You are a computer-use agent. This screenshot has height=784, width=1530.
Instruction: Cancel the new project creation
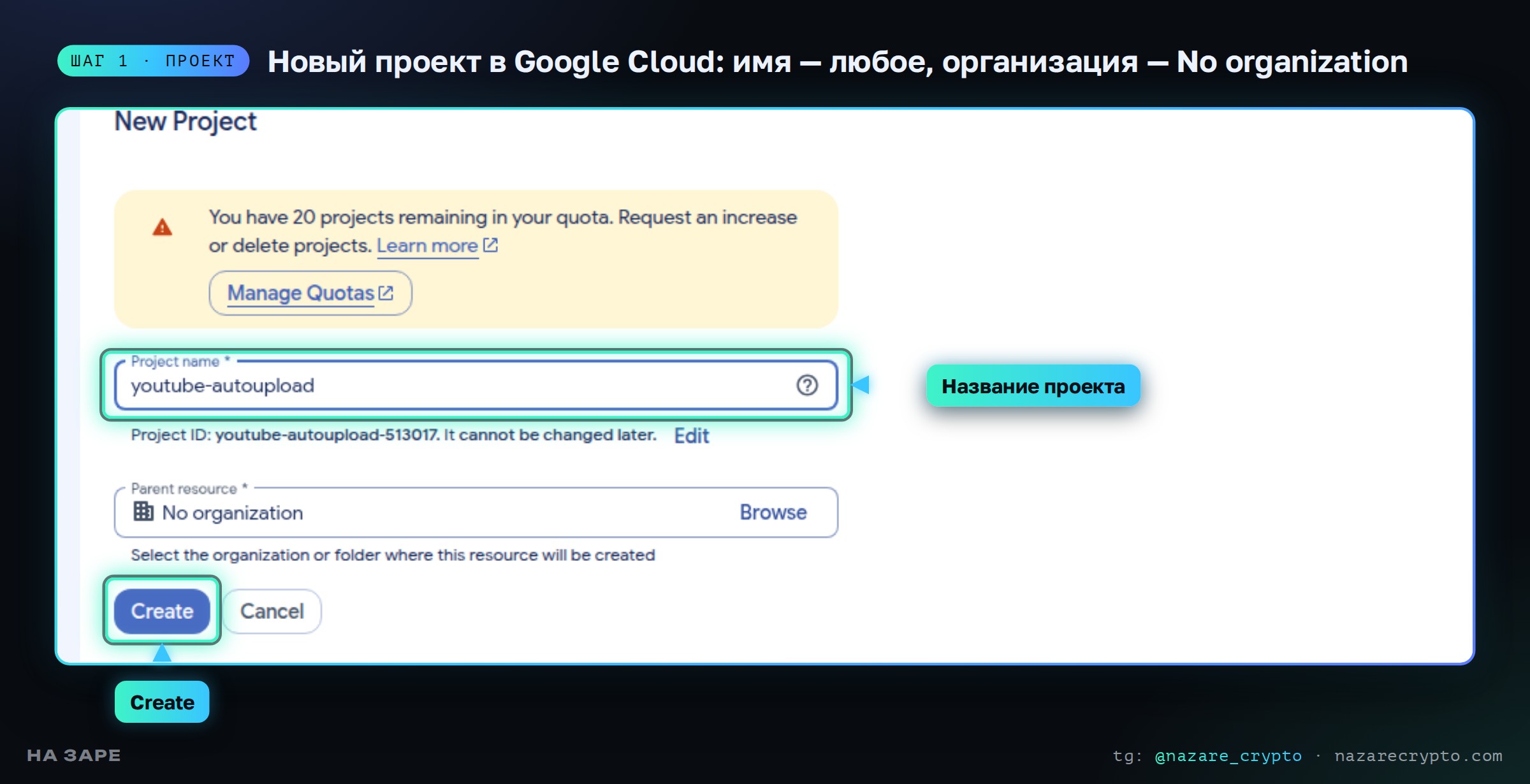[x=272, y=611]
